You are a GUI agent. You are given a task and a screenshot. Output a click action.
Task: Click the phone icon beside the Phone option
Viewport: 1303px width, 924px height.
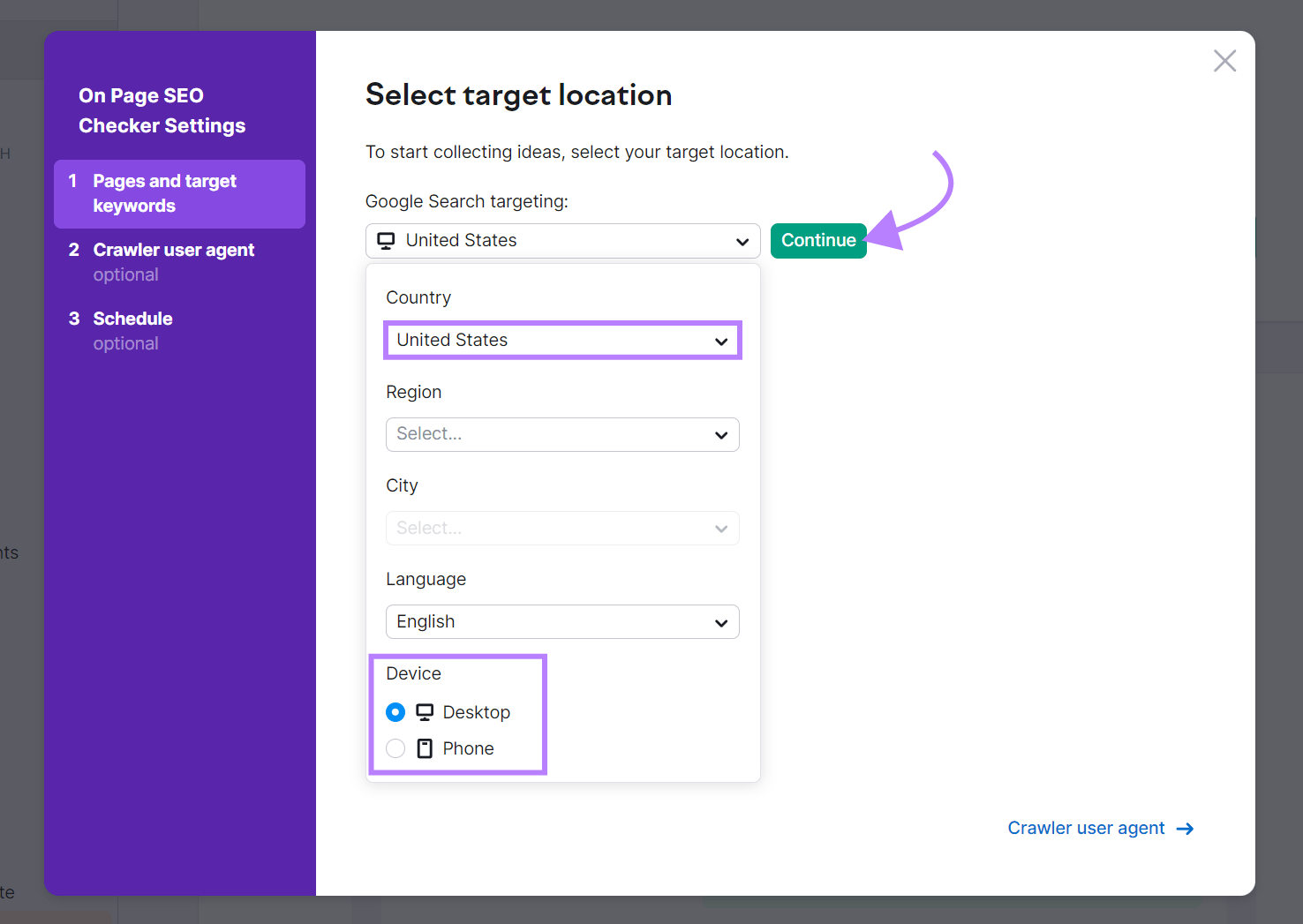tap(426, 747)
